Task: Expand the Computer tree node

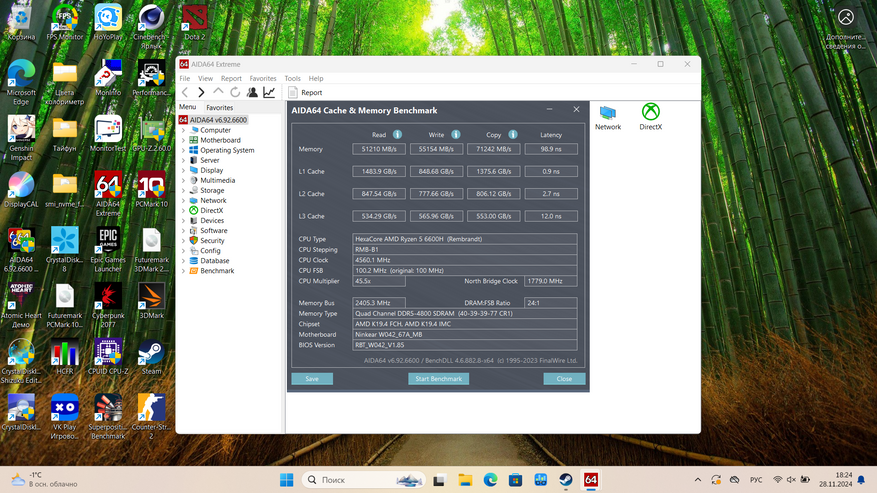Action: pos(183,130)
